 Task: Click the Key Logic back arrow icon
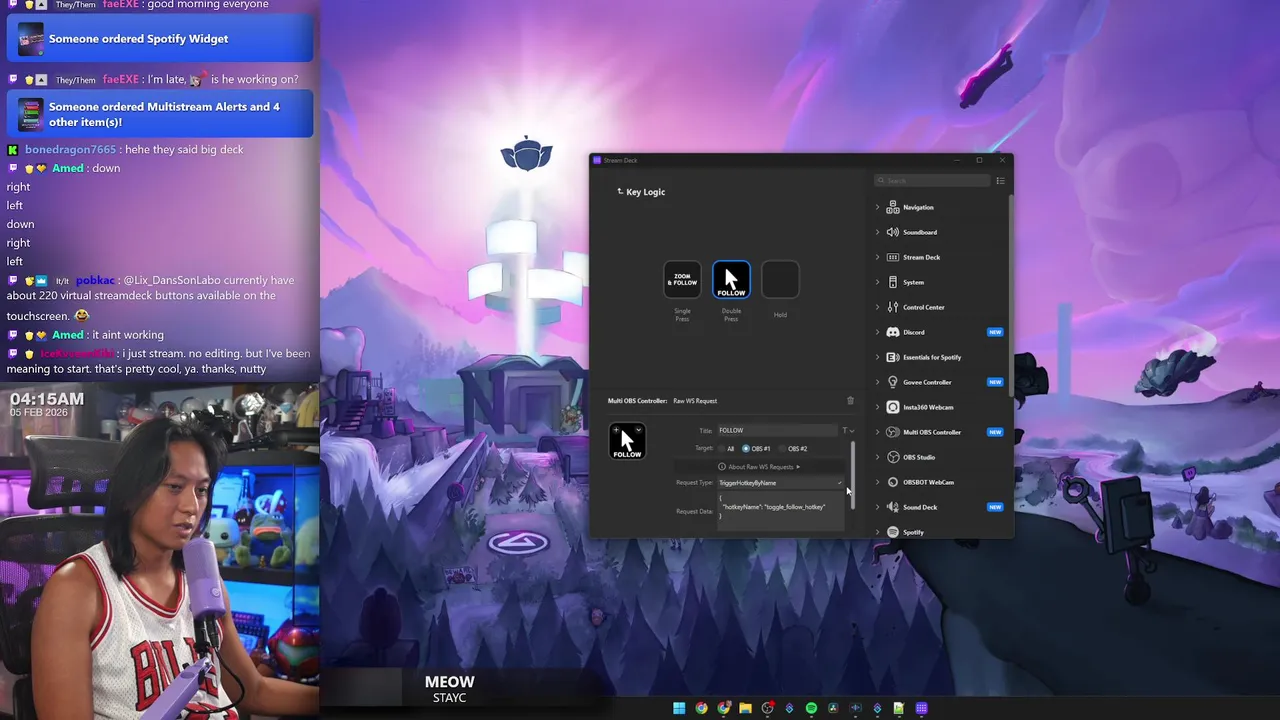pos(619,192)
